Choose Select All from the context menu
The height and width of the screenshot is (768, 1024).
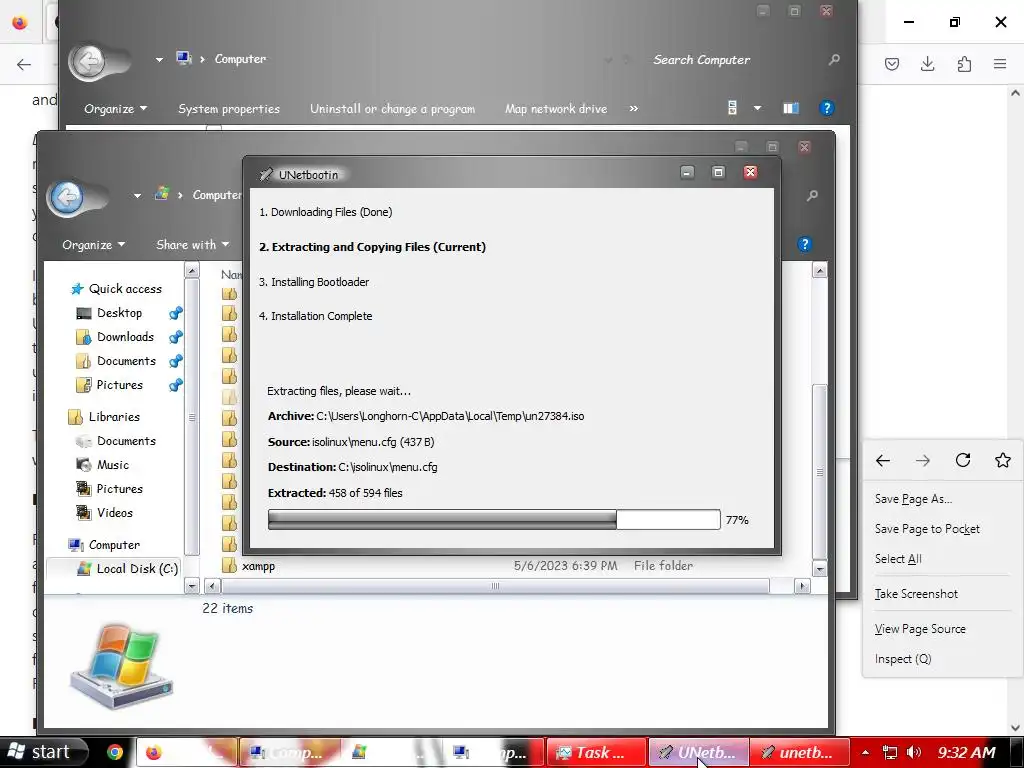[x=898, y=559]
